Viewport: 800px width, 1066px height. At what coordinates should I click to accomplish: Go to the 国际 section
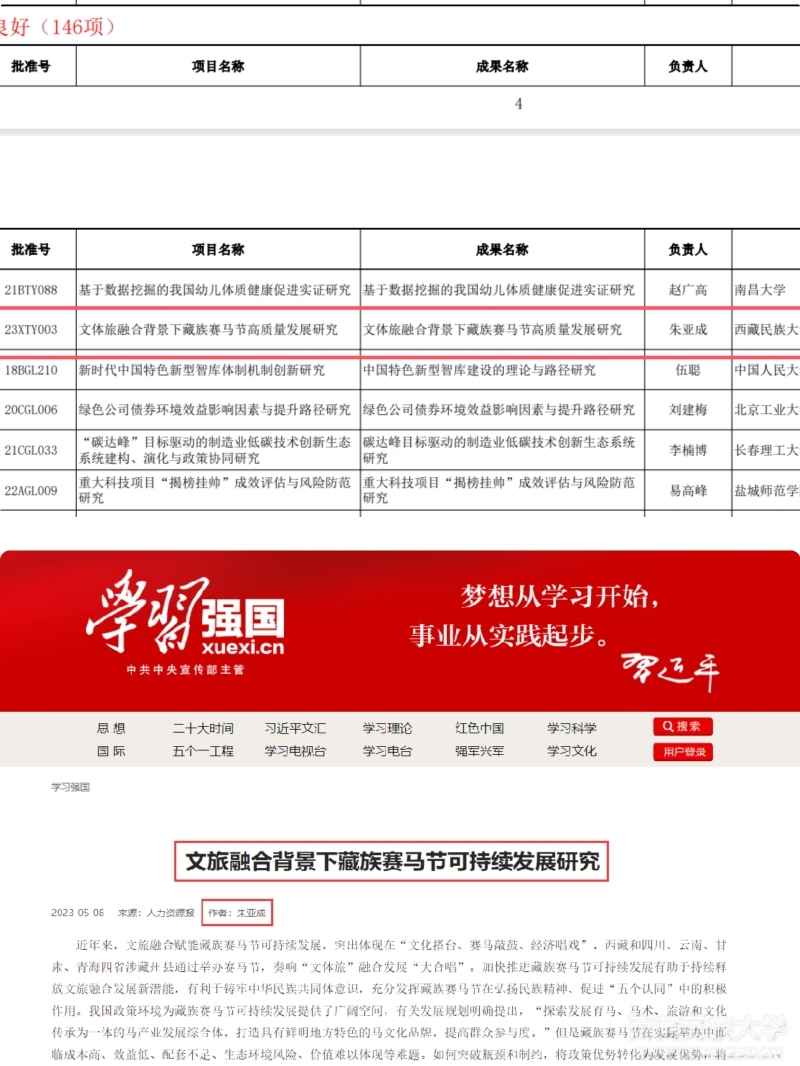pyautogui.click(x=111, y=751)
